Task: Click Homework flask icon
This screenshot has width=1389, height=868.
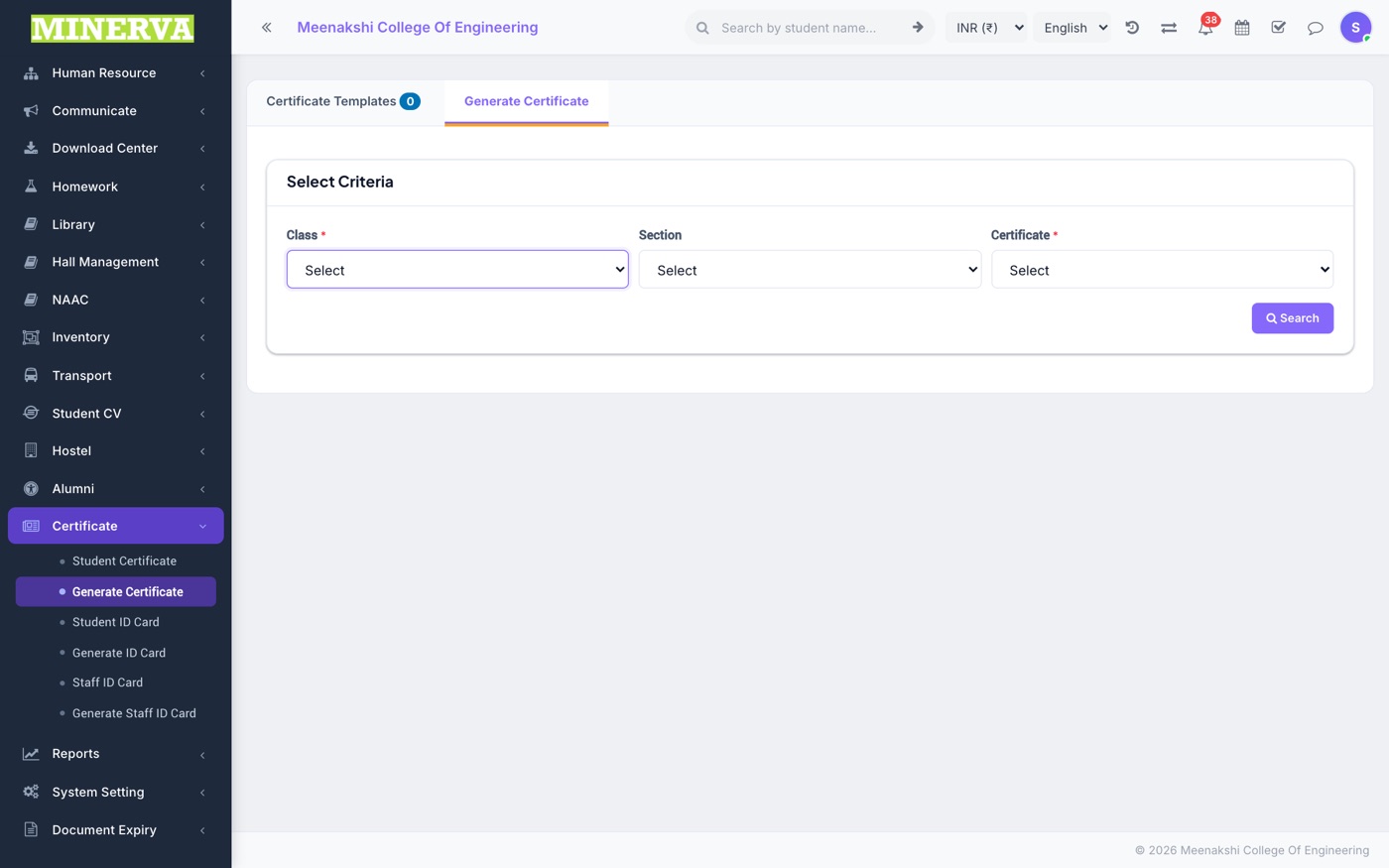Action: click(x=31, y=186)
